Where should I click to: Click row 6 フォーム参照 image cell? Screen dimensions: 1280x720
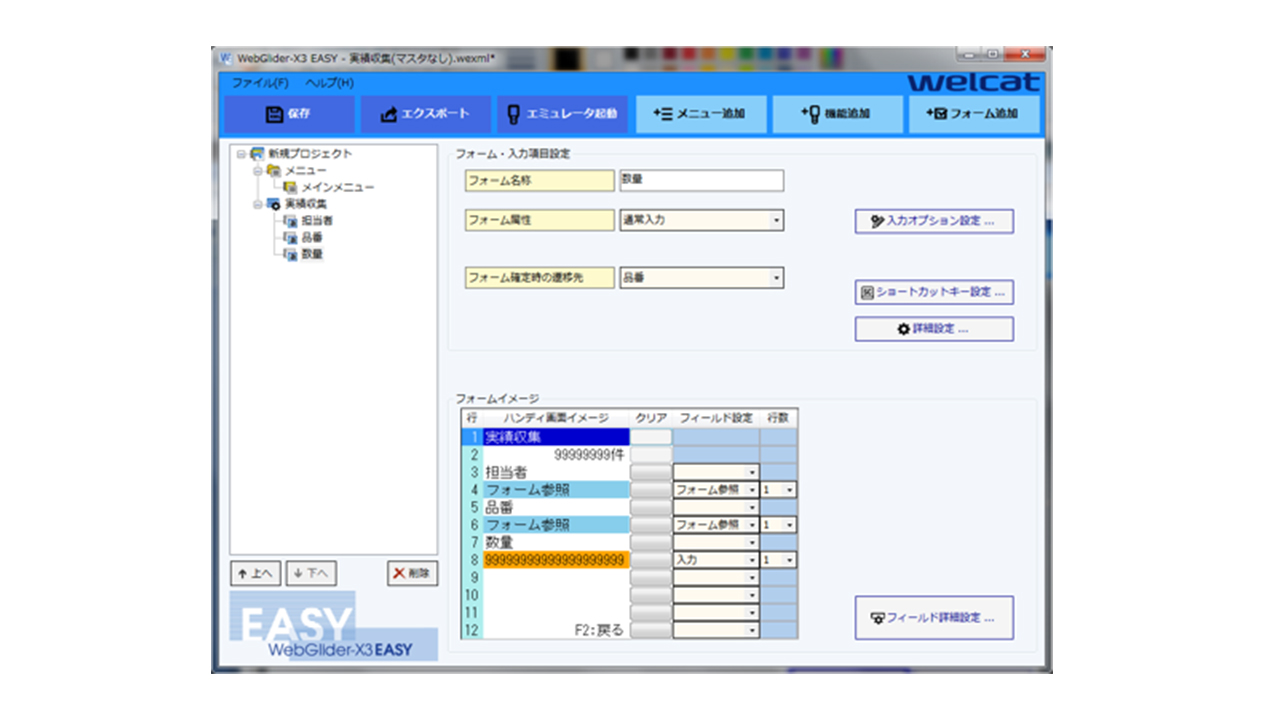coord(556,525)
